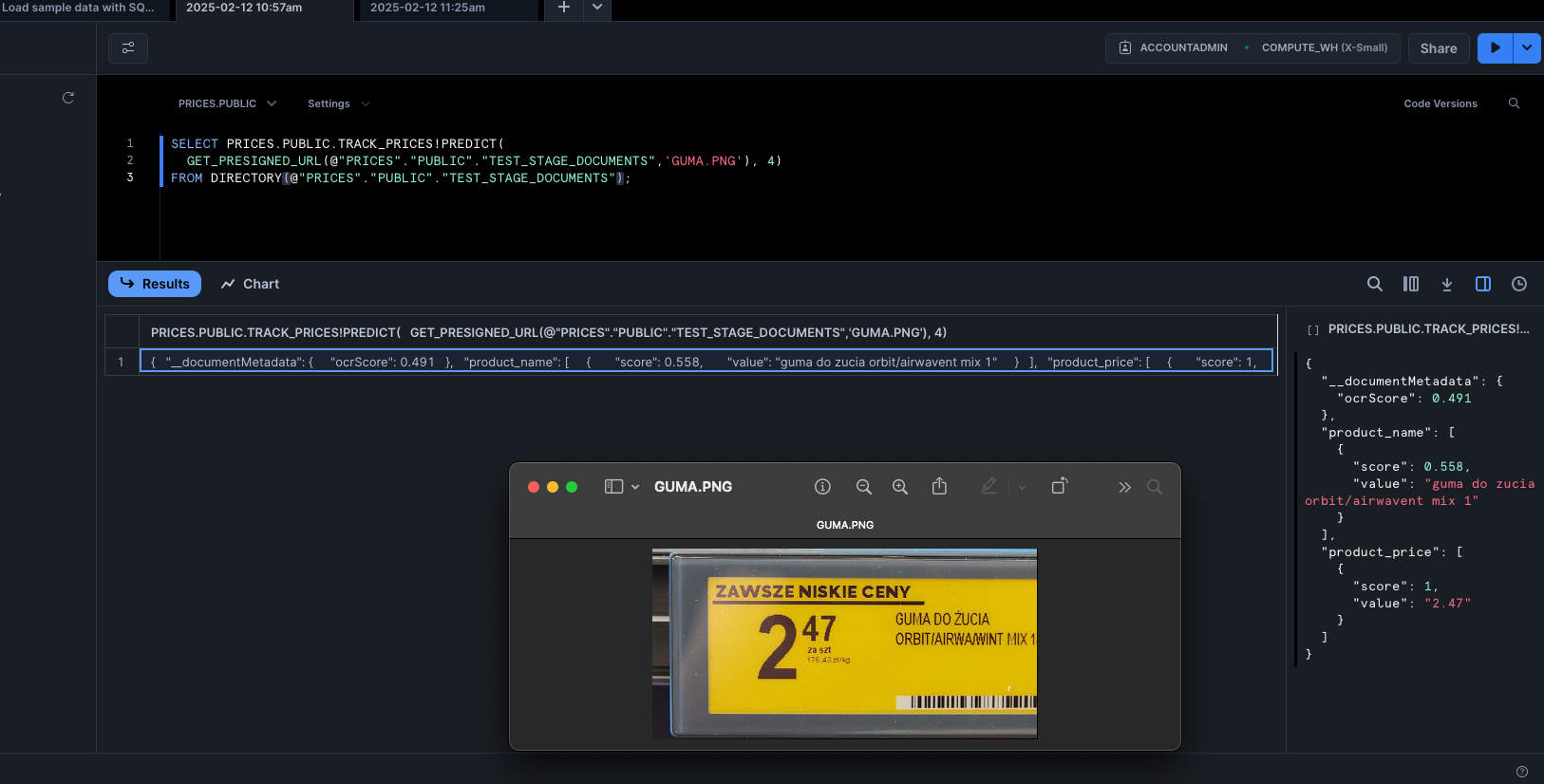1544x784 pixels.
Task: Add a new worksheet tab with plus
Action: [564, 9]
